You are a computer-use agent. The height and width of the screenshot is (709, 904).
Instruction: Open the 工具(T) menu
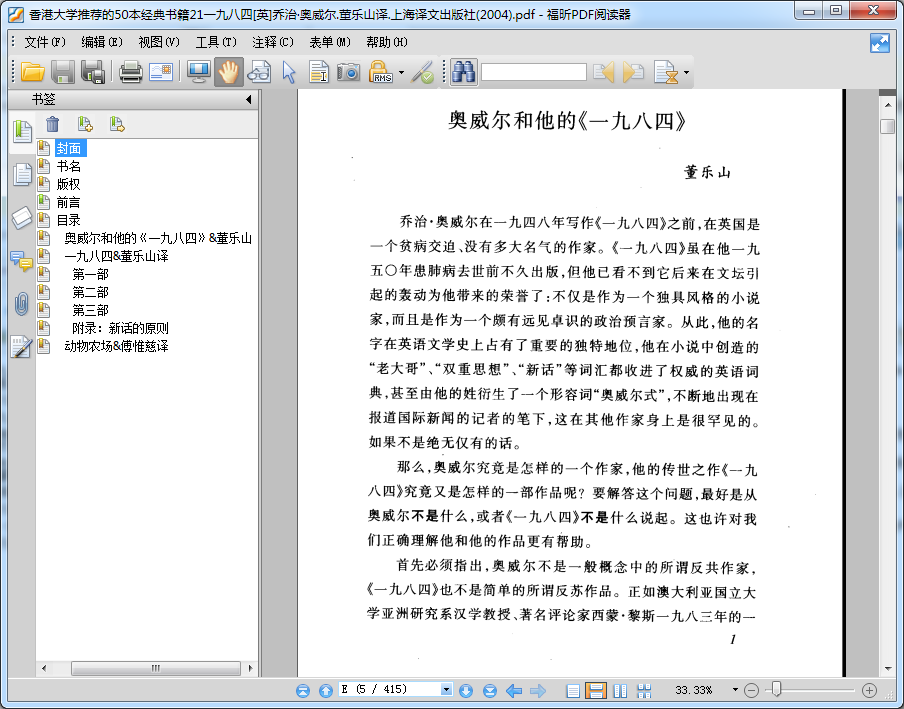pyautogui.click(x=216, y=42)
